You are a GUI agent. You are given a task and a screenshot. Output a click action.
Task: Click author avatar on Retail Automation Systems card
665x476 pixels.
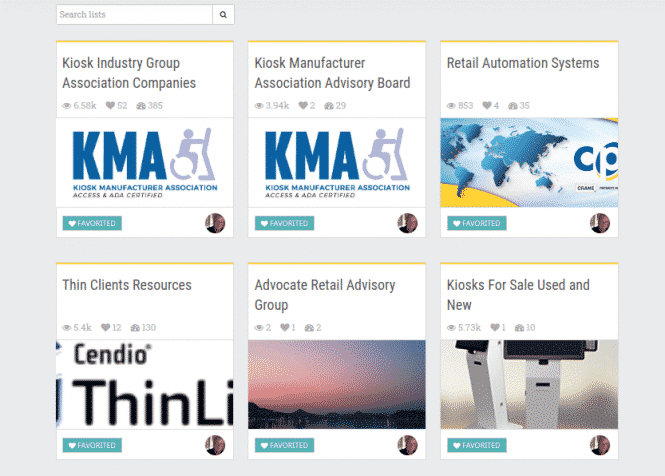pyautogui.click(x=600, y=223)
